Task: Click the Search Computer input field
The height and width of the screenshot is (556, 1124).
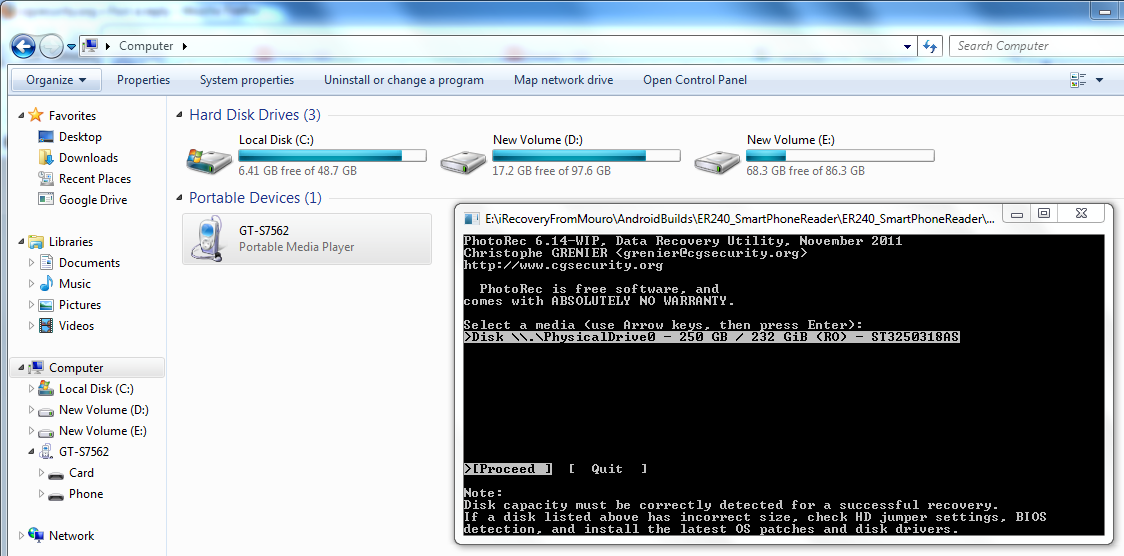Action: click(x=1037, y=46)
